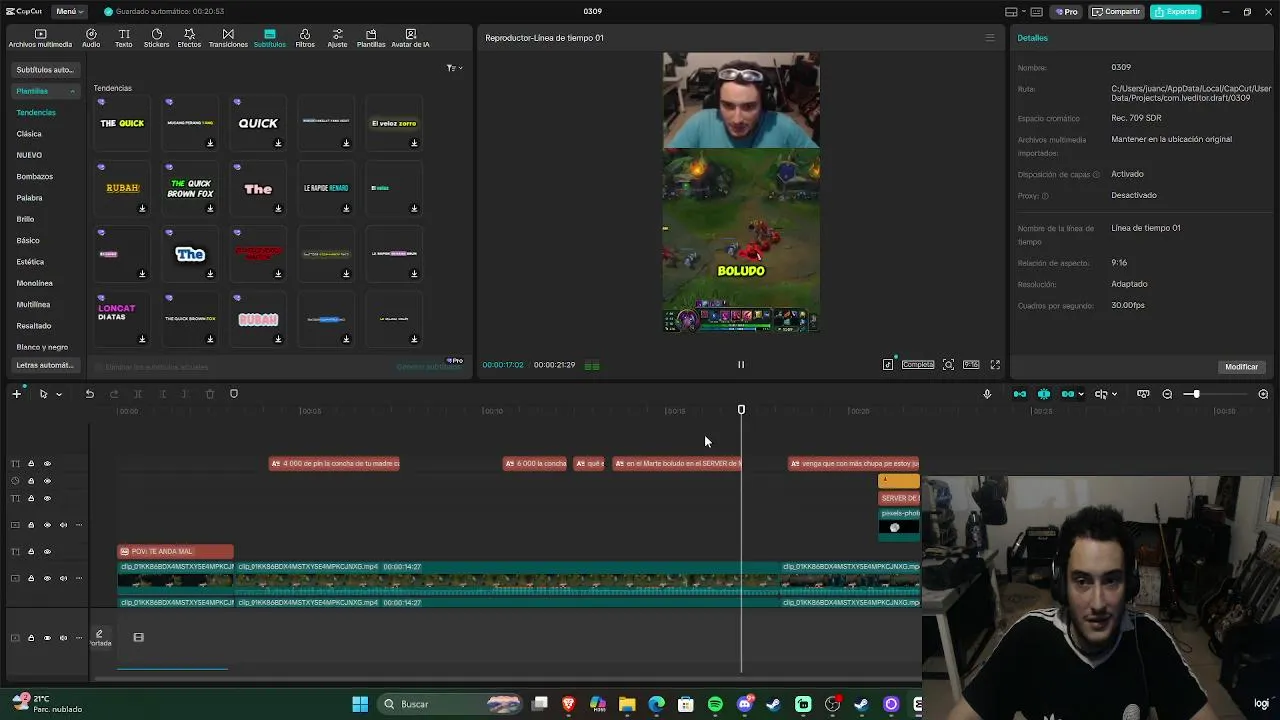Viewport: 1280px width, 720px height.
Task: Zoom in the timeline with plus magnifier
Action: pyautogui.click(x=1263, y=394)
